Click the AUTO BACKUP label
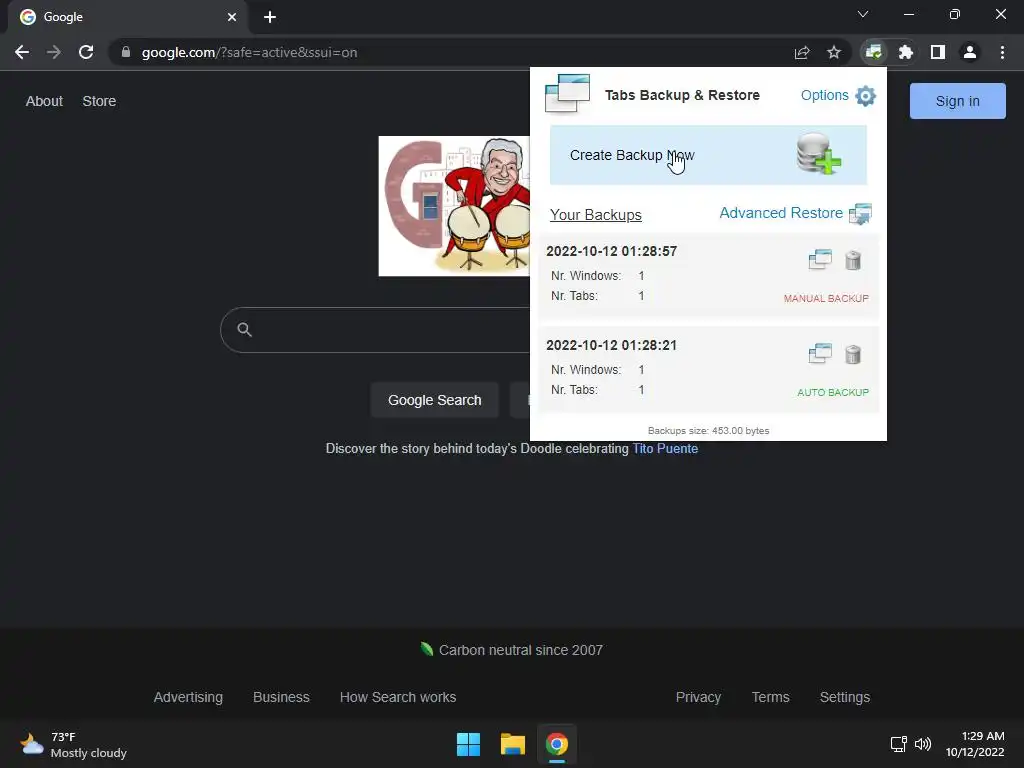 833,392
